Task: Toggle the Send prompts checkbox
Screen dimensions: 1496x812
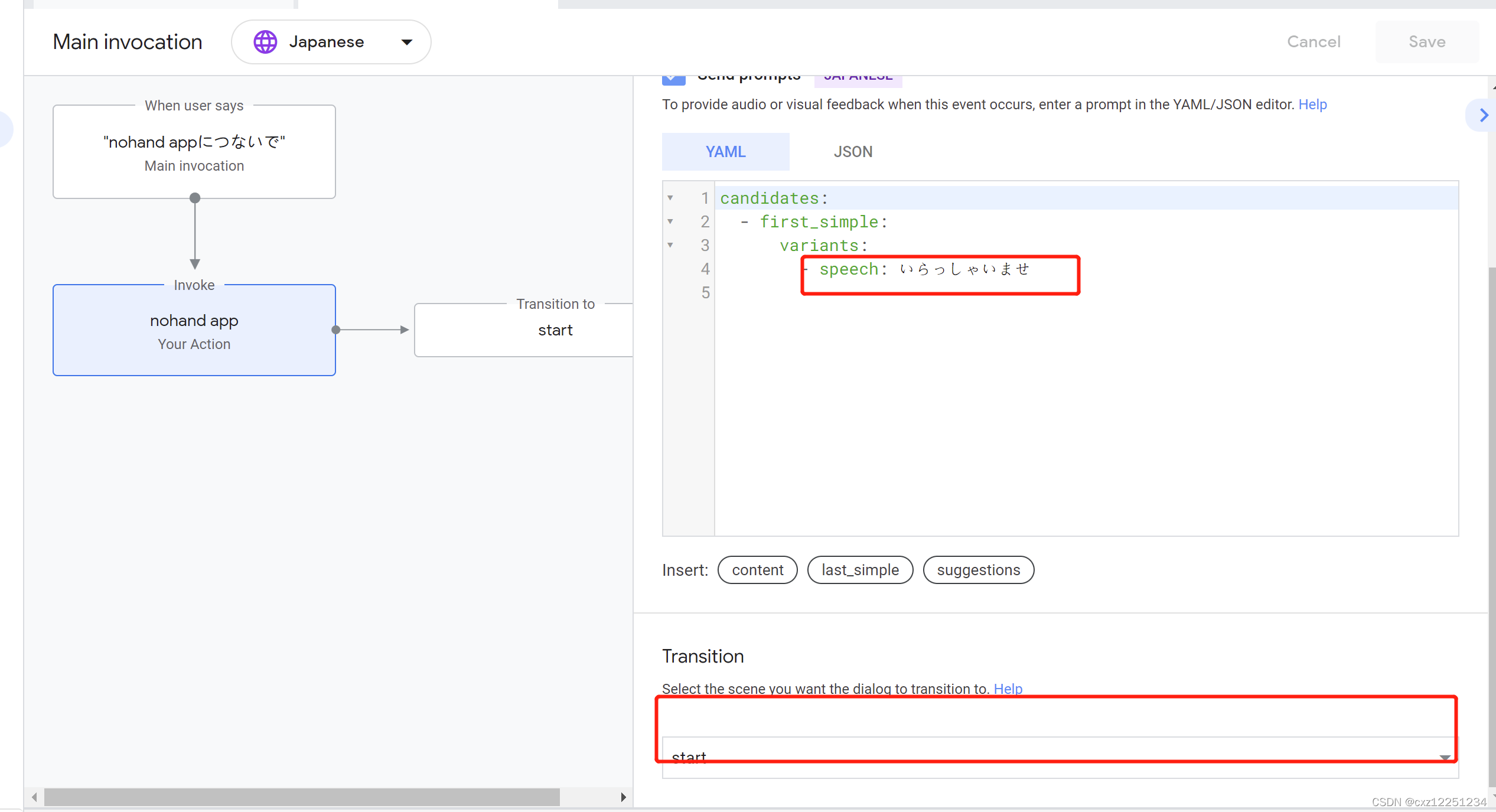Action: (x=673, y=80)
